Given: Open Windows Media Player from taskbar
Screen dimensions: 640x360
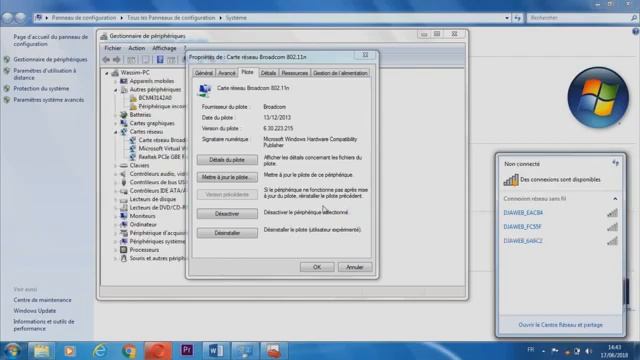Looking at the screenshot, I should pyautogui.click(x=70, y=351).
